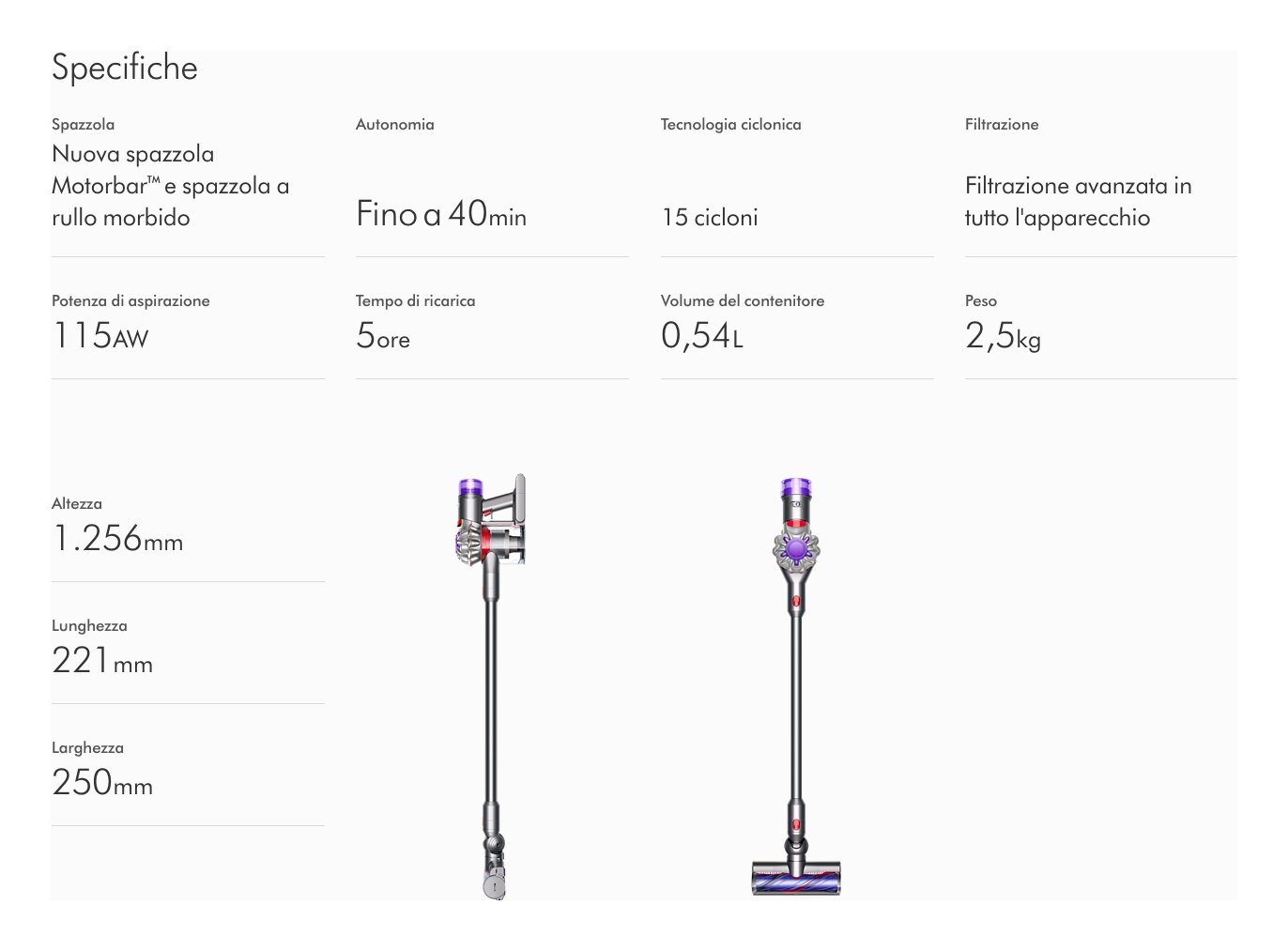The height and width of the screenshot is (951, 1288).
Task: Select the 2,5kg weight value
Action: (1003, 336)
